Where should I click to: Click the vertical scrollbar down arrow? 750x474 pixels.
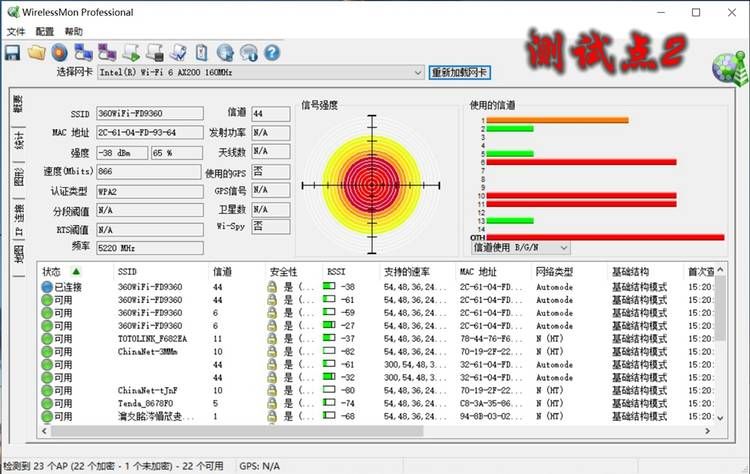coord(720,418)
